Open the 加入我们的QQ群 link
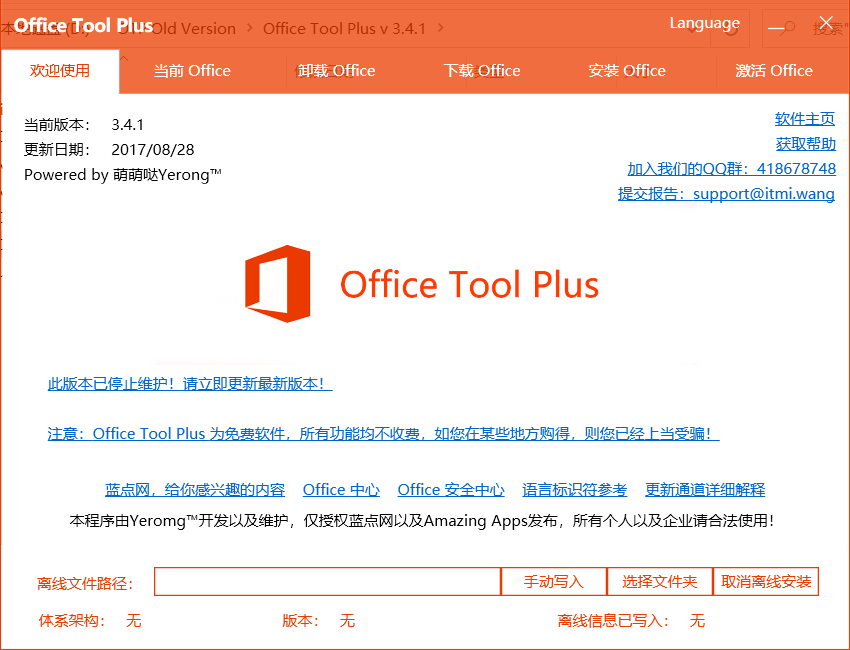 click(731, 169)
